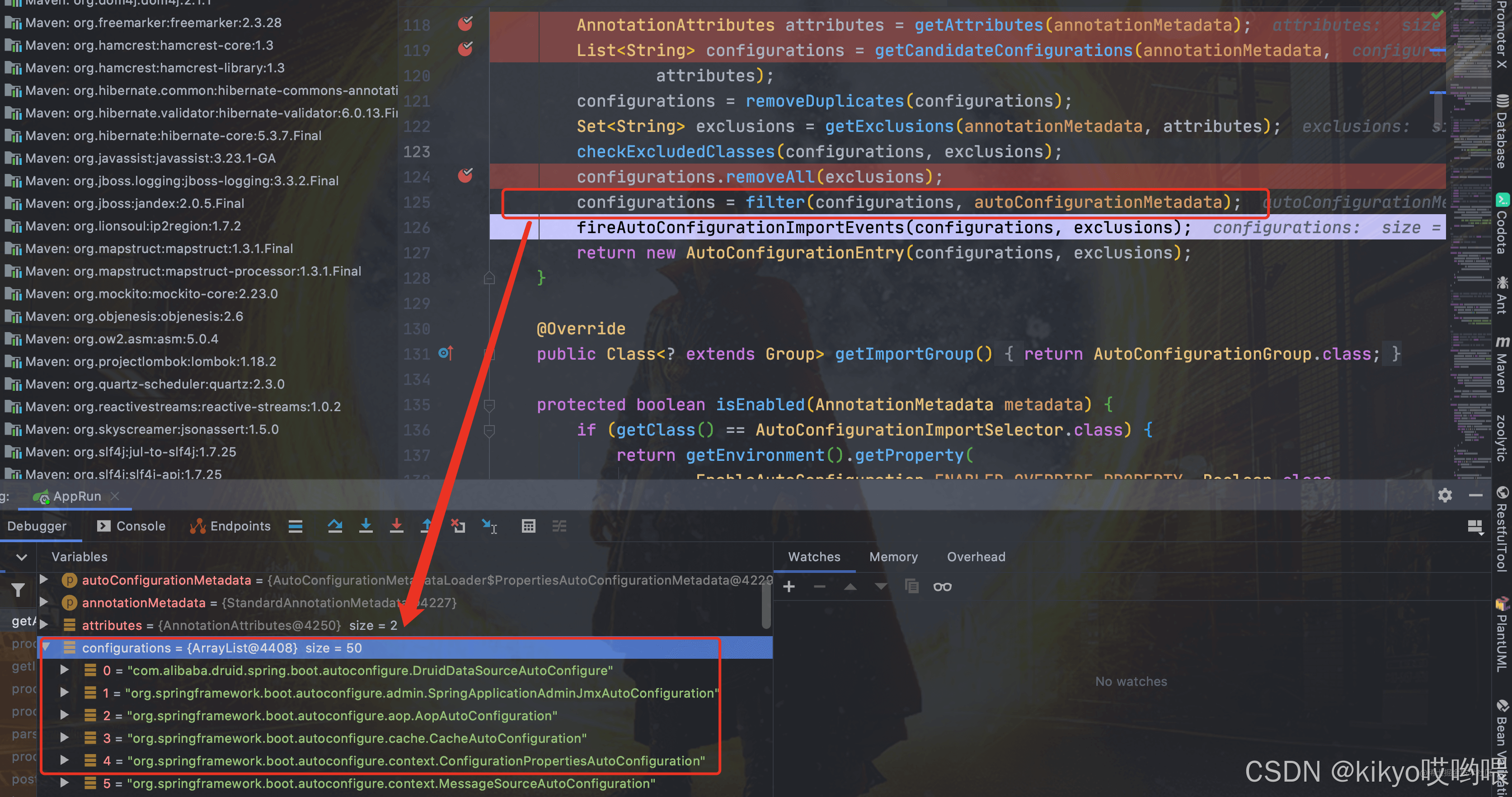The width and height of the screenshot is (1512, 797).
Task: Collapse the configurations ArrayList variable
Action: click(x=47, y=648)
